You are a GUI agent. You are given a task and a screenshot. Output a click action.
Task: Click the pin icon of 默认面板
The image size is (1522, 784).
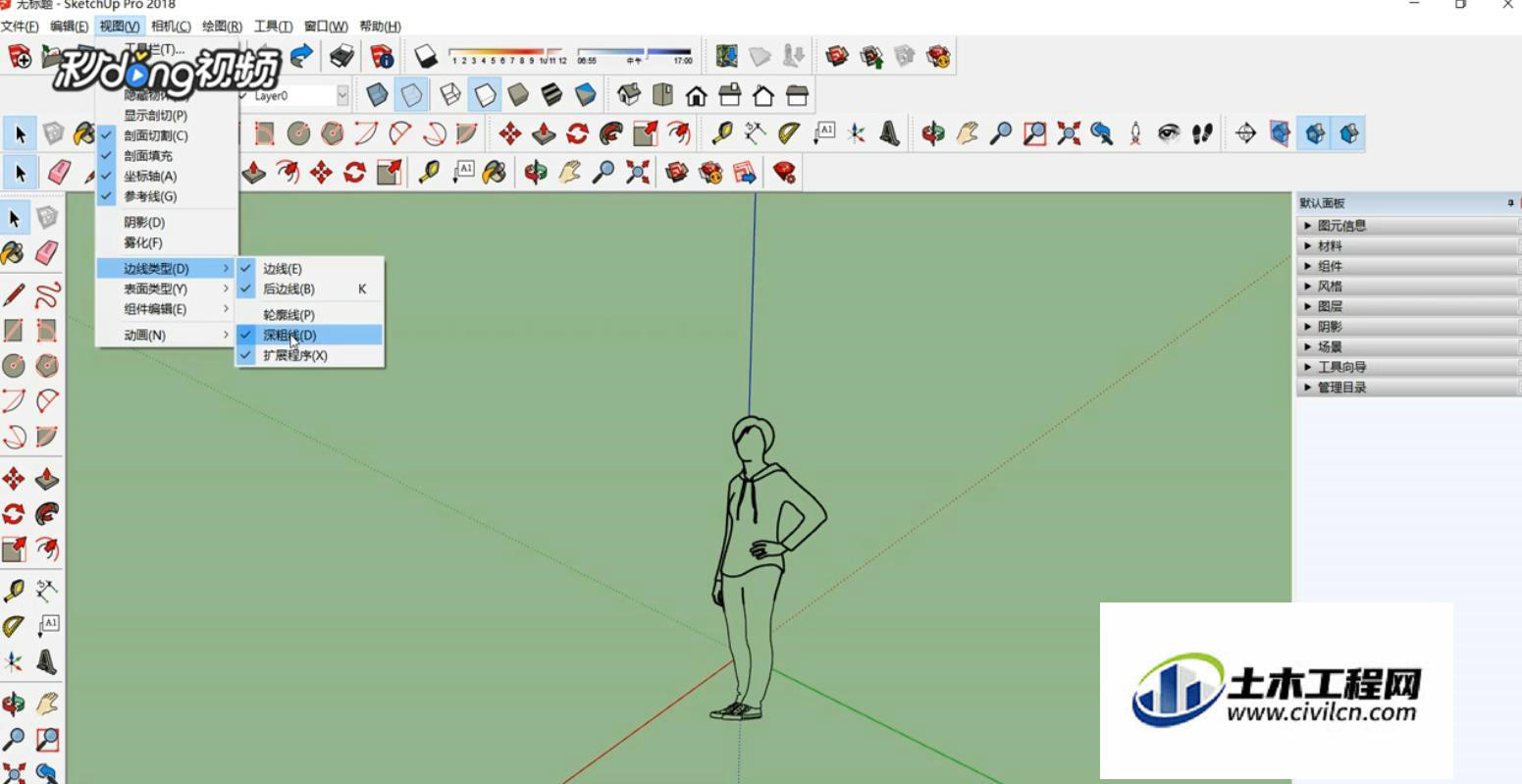pyautogui.click(x=1510, y=203)
